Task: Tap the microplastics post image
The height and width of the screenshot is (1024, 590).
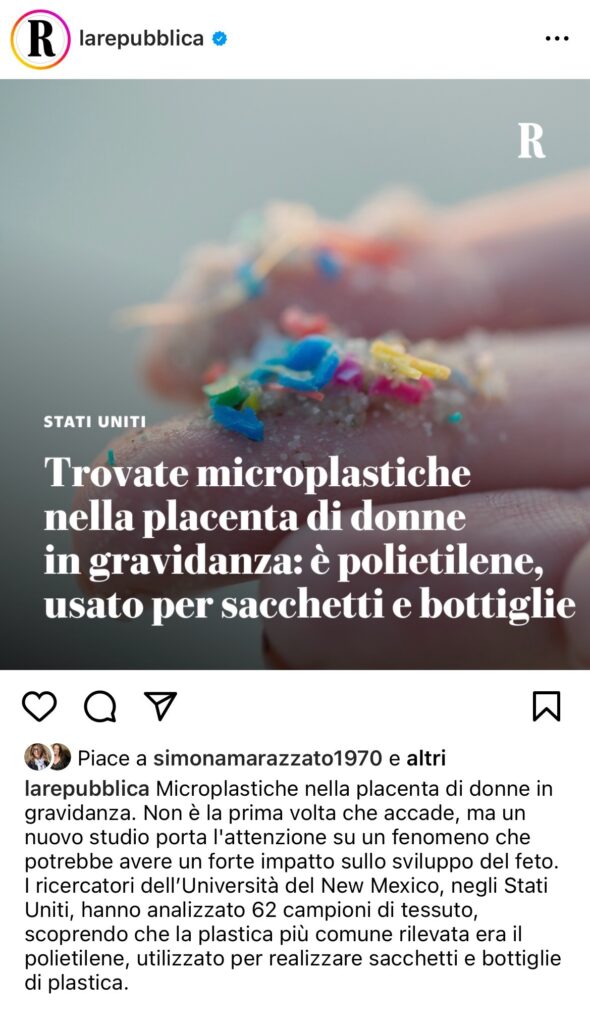Action: [x=295, y=374]
